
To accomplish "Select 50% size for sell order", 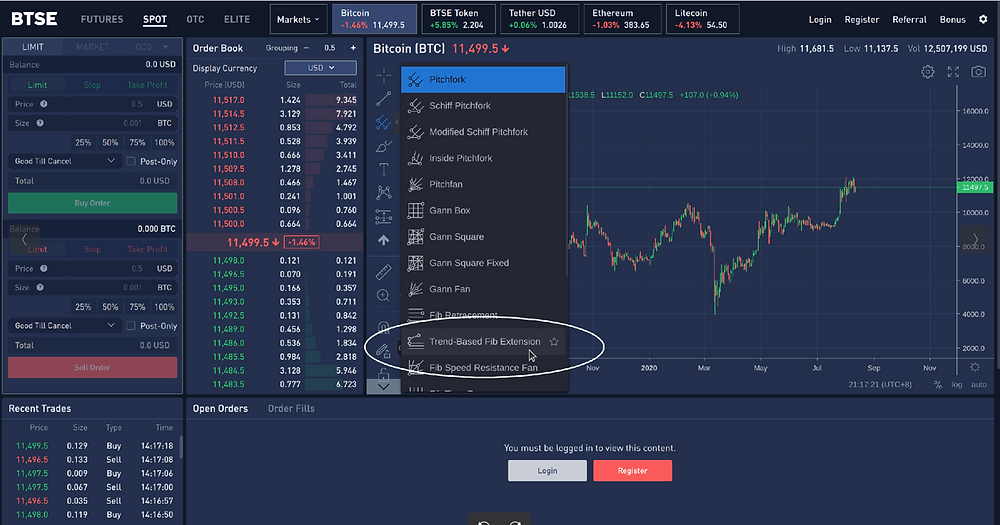I will (x=110, y=307).
